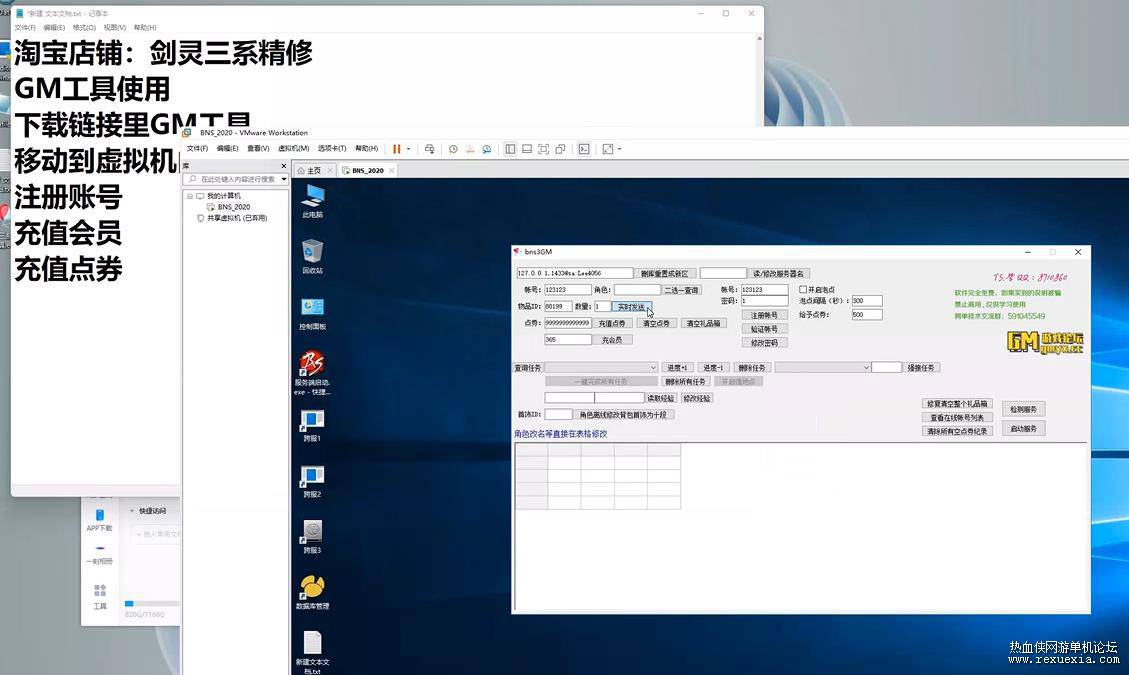Click the Unity mode icon
1129x675 pixels.
tap(560, 149)
